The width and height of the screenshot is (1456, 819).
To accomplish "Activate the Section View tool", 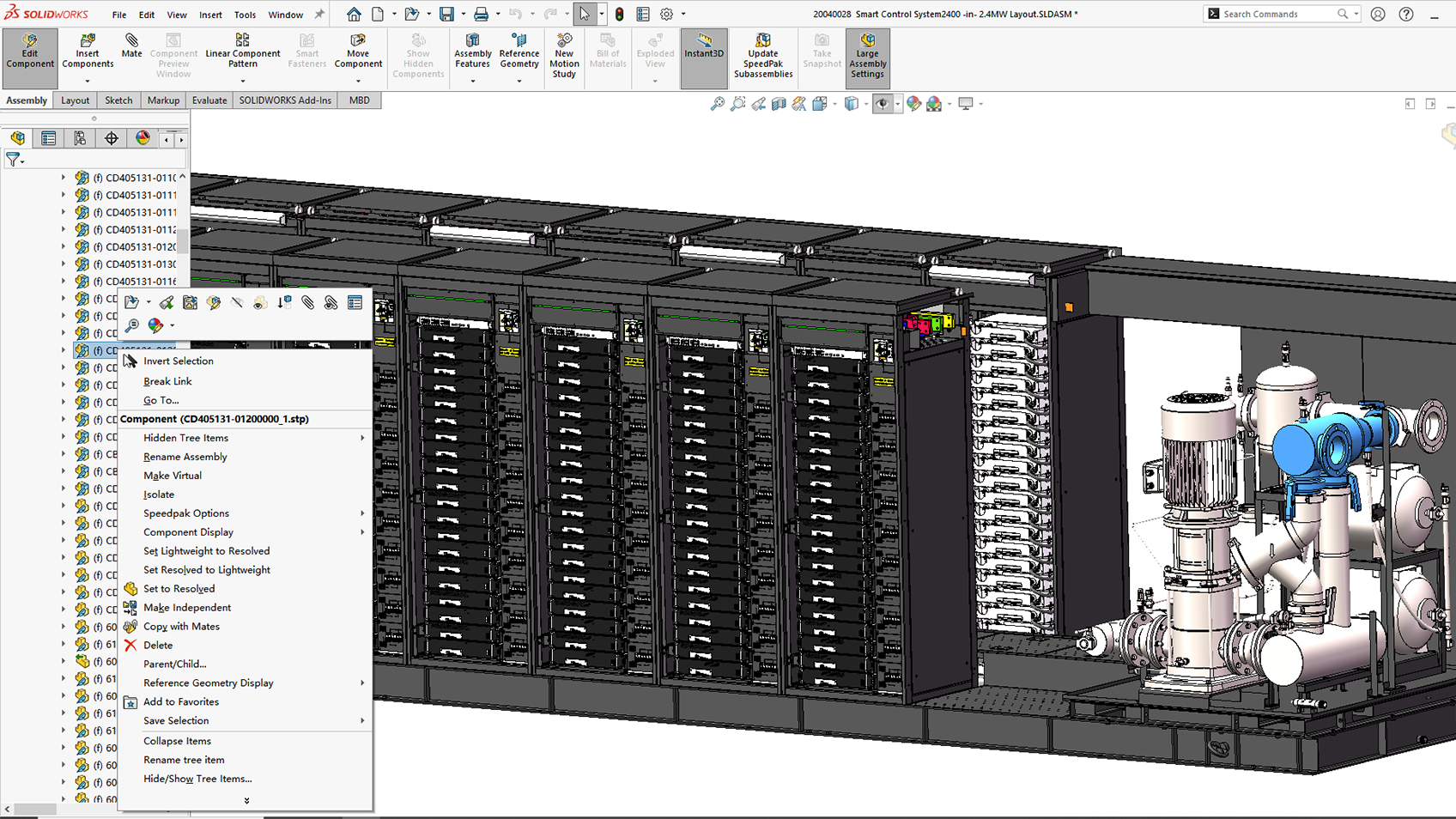I will (780, 104).
